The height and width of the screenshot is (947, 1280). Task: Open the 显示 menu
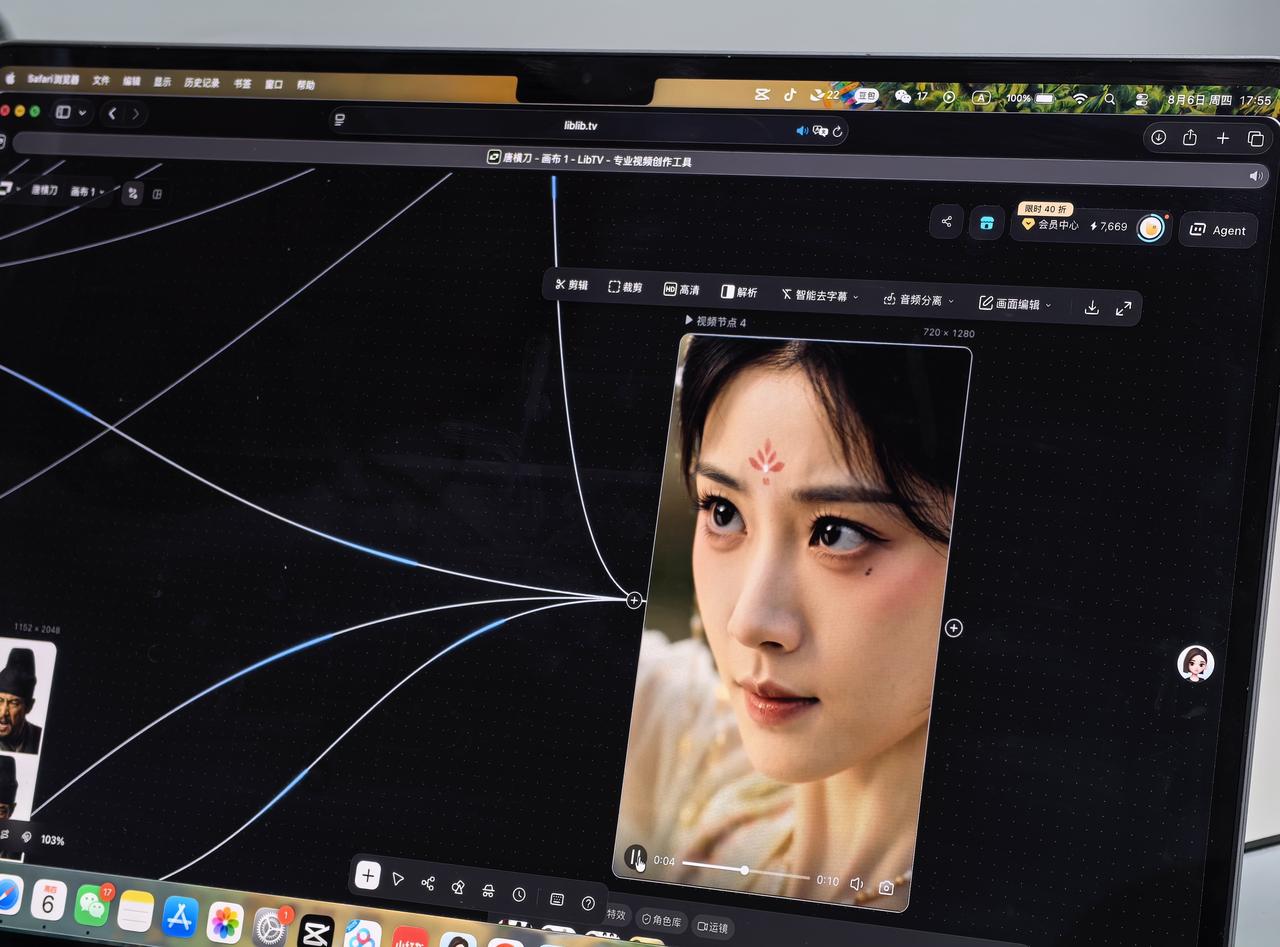(x=162, y=82)
